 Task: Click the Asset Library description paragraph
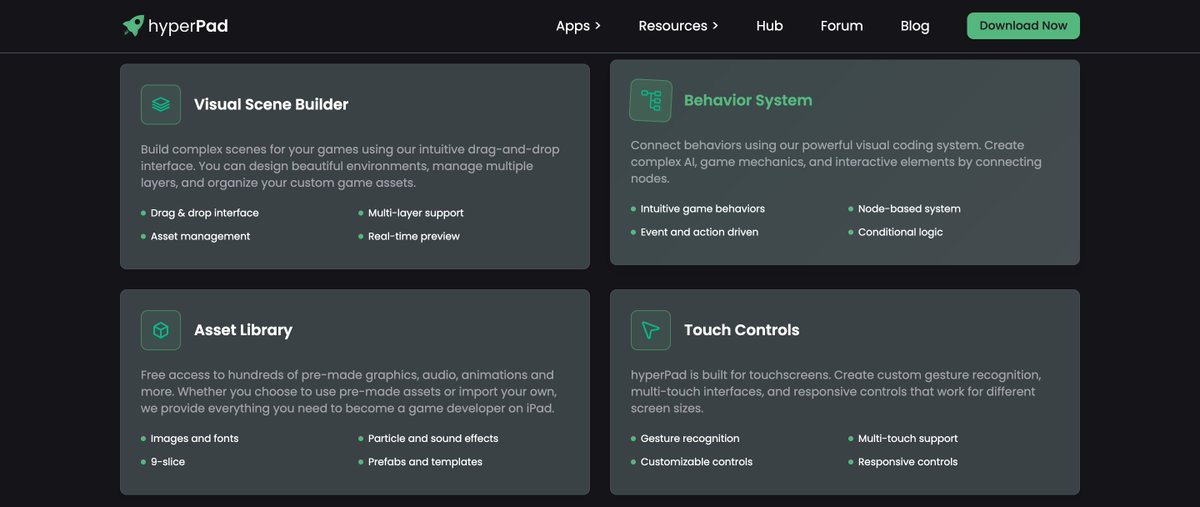click(x=349, y=392)
